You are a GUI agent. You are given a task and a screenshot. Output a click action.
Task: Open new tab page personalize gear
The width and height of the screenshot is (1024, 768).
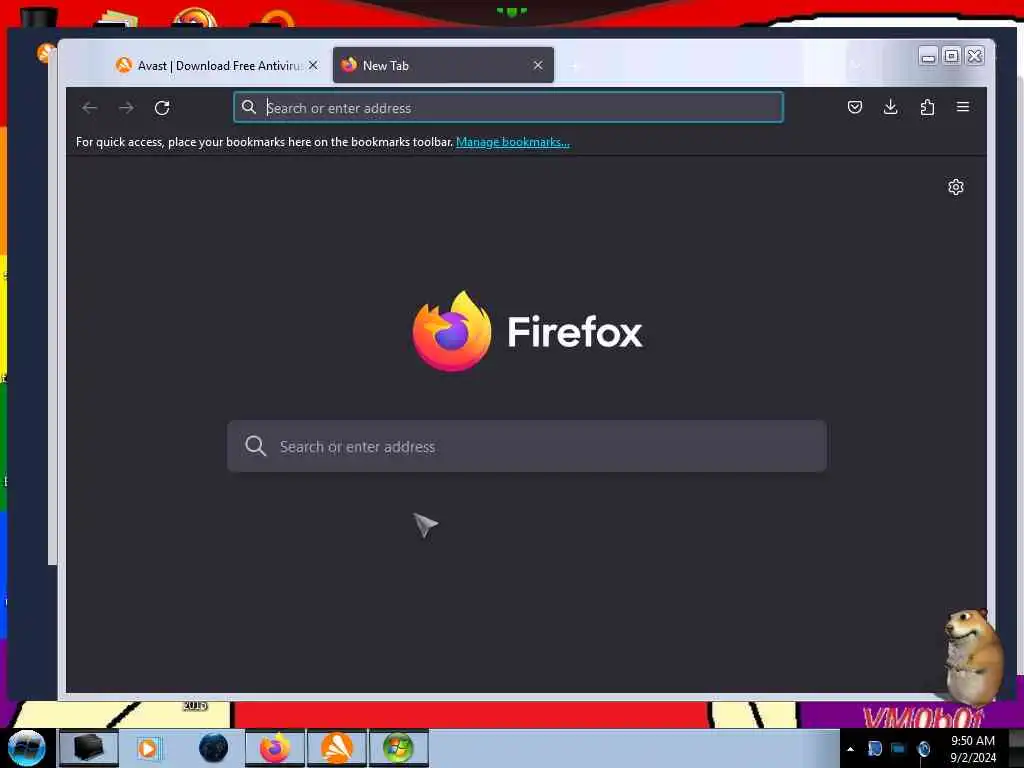pos(955,187)
